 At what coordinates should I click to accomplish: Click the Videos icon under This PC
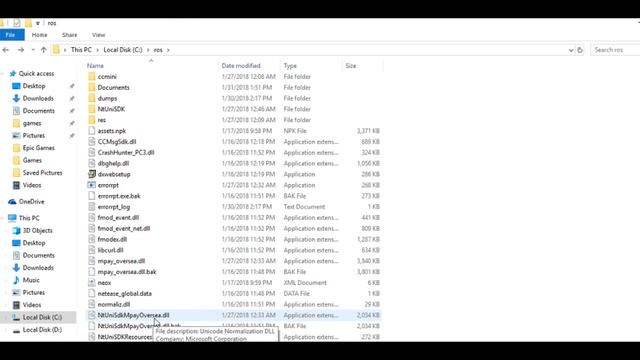tap(16, 305)
